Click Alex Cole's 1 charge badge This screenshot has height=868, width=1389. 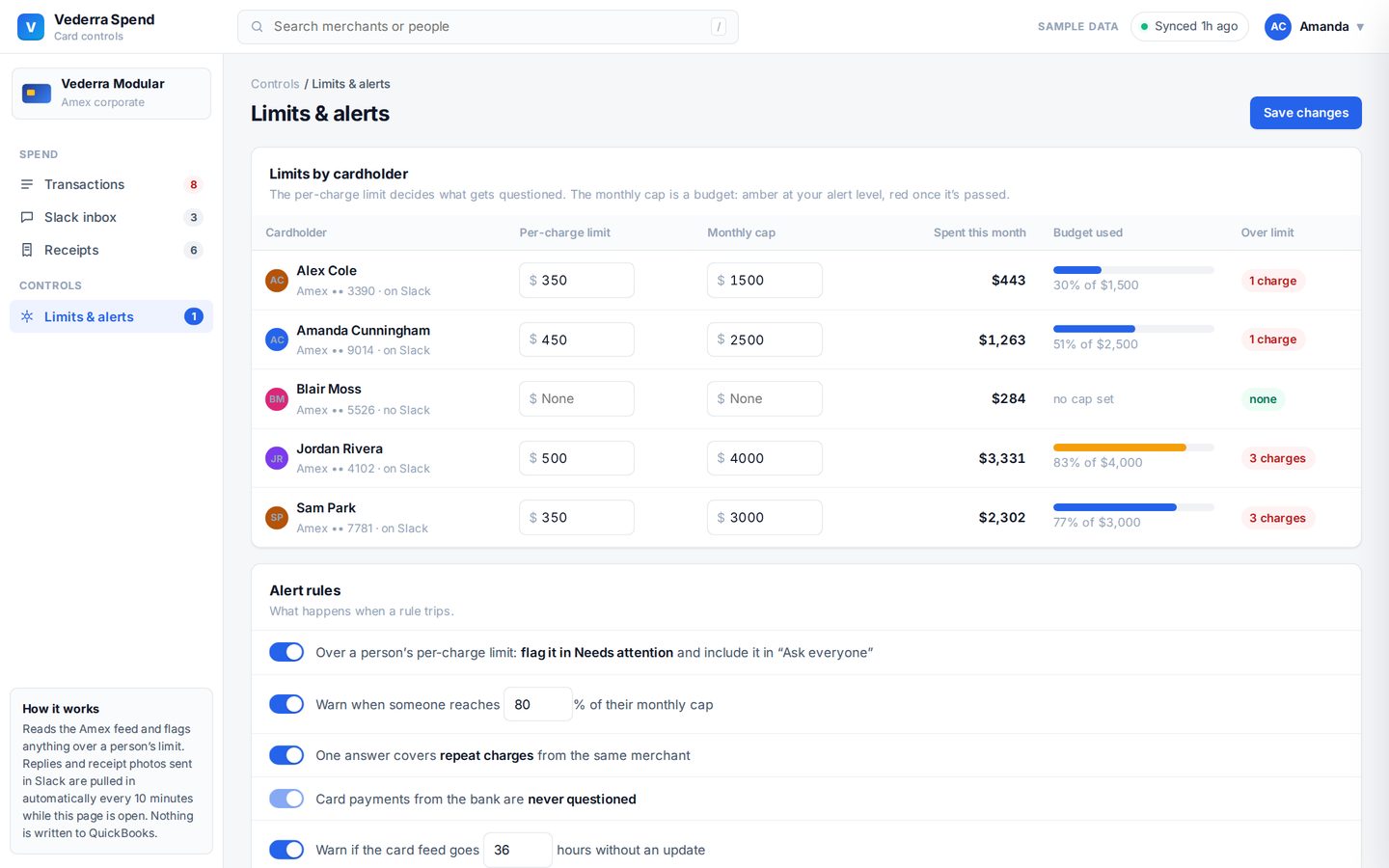click(1272, 281)
